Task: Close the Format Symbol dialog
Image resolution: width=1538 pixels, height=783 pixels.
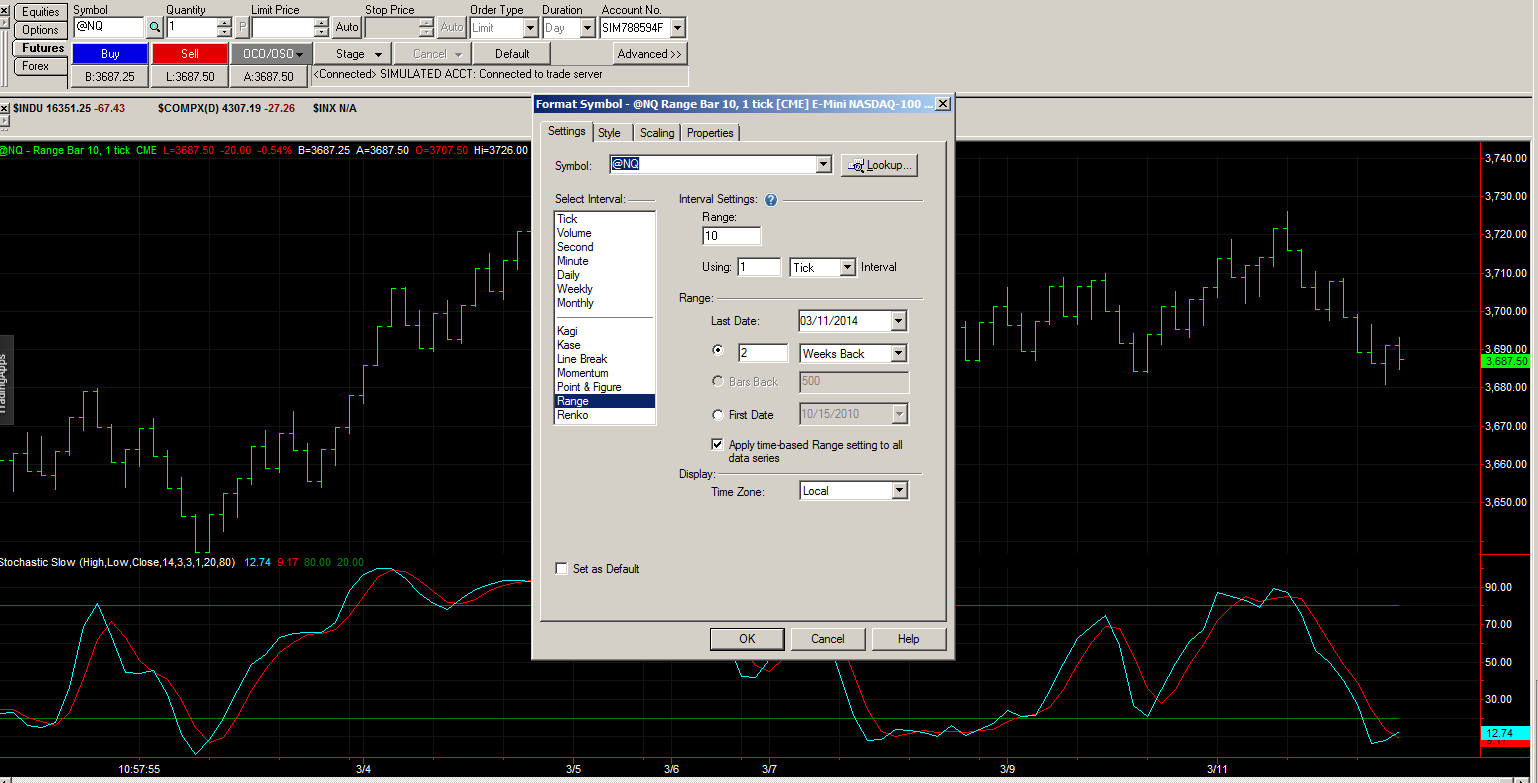Action: 942,104
